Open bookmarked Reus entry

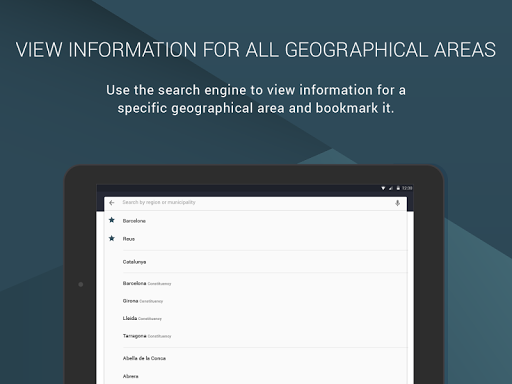(255, 239)
